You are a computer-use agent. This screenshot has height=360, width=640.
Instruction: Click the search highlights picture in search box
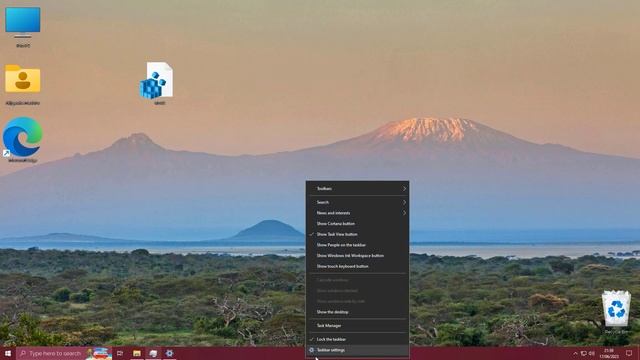98,353
